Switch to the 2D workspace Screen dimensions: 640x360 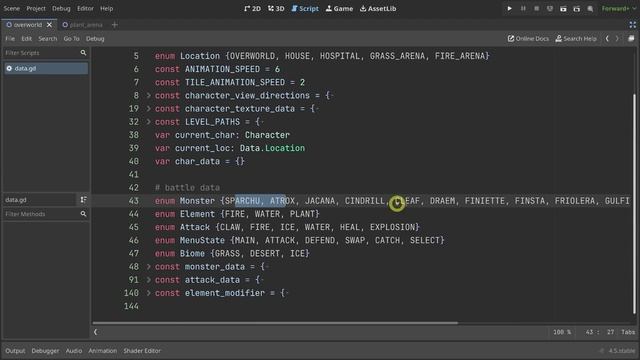[x=252, y=8]
